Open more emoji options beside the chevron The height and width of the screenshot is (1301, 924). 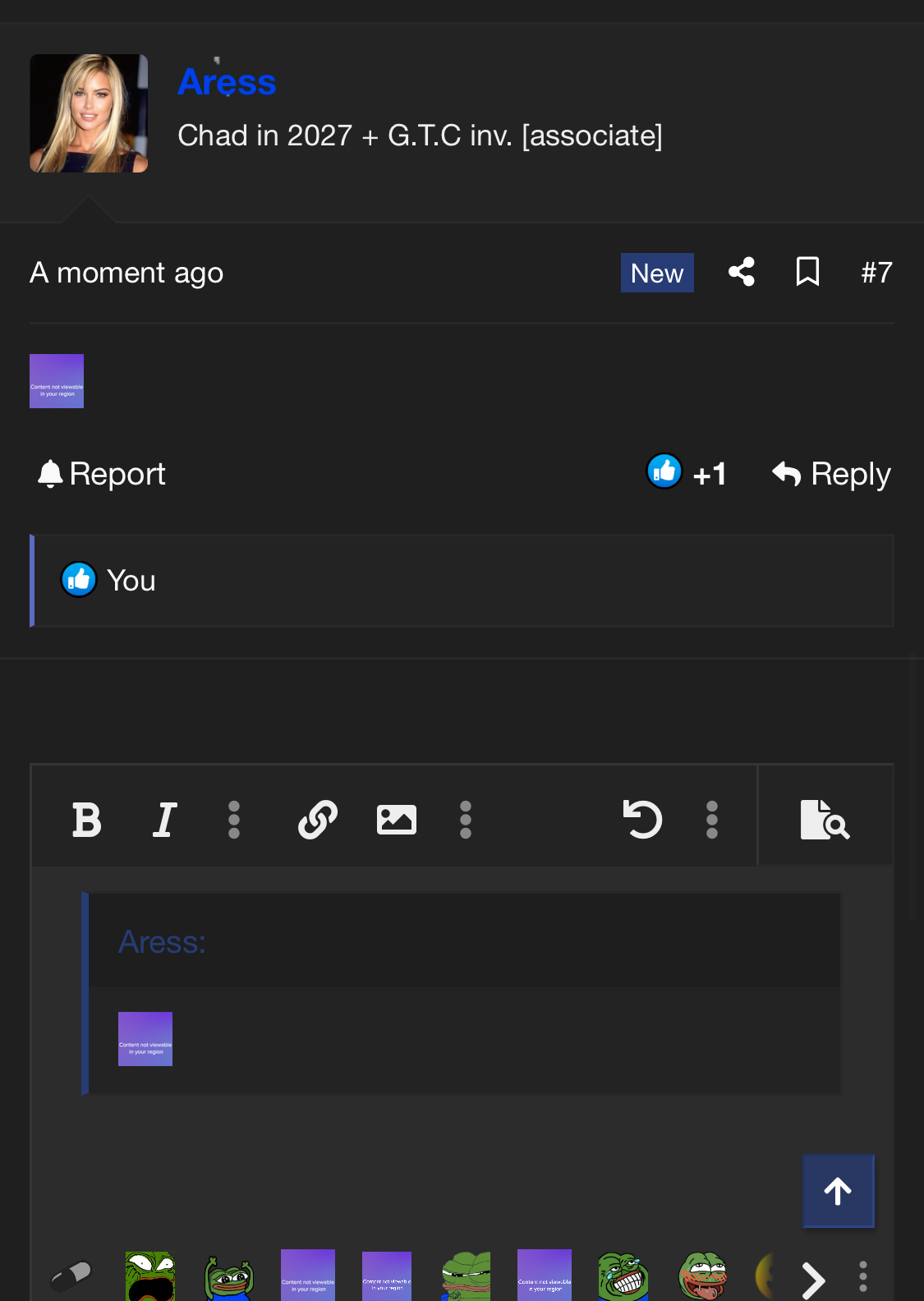click(x=863, y=1276)
